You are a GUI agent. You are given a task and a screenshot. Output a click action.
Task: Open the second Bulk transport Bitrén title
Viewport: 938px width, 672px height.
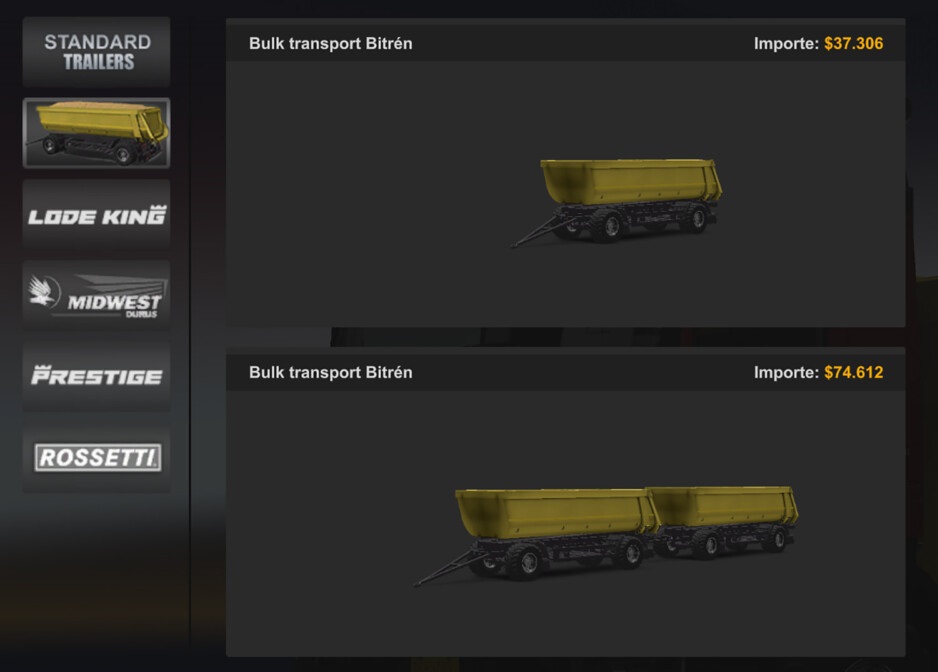coord(330,373)
